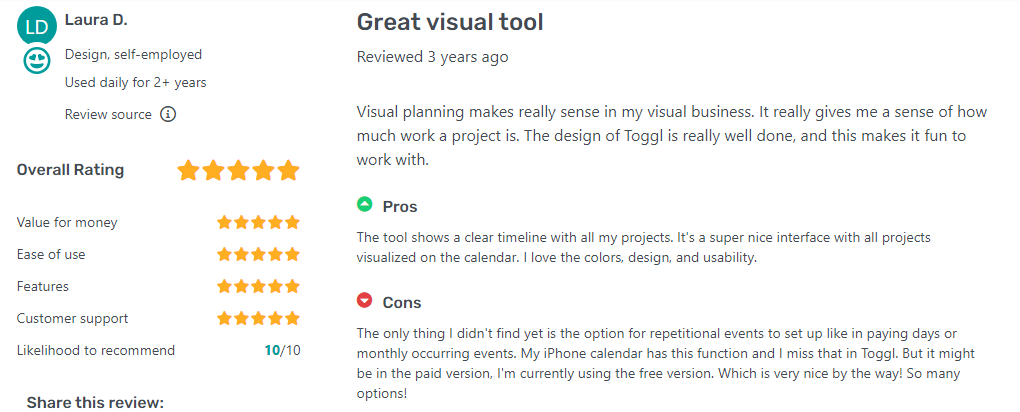Click the Review source label

click(x=108, y=114)
